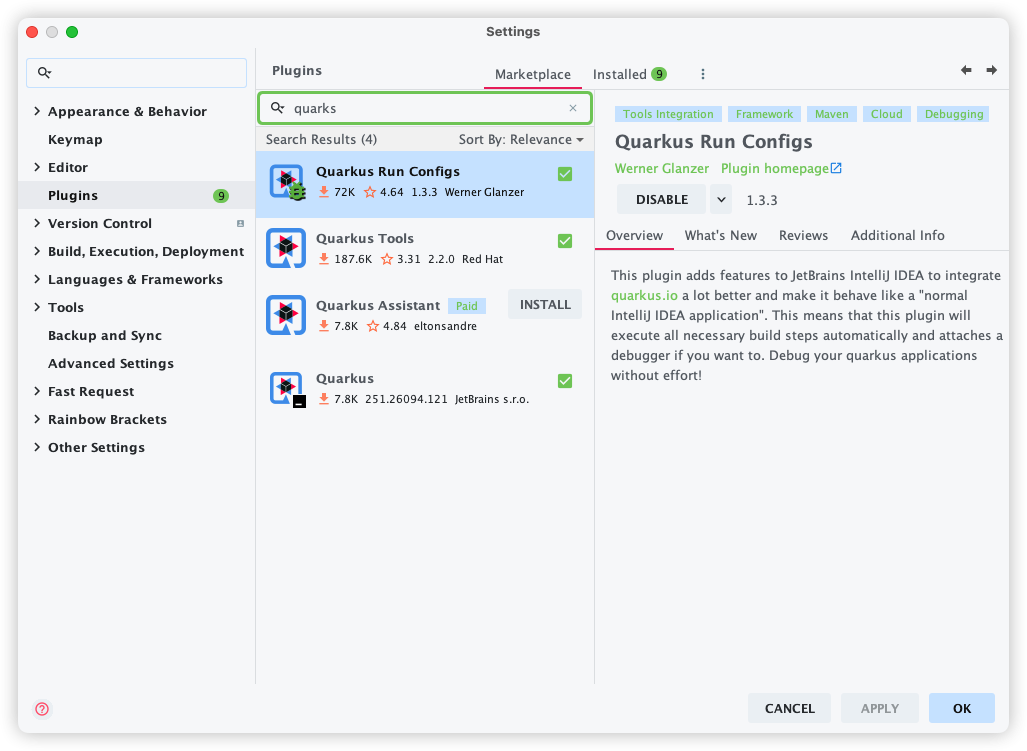
Task: Click the Apply button
Action: point(880,708)
